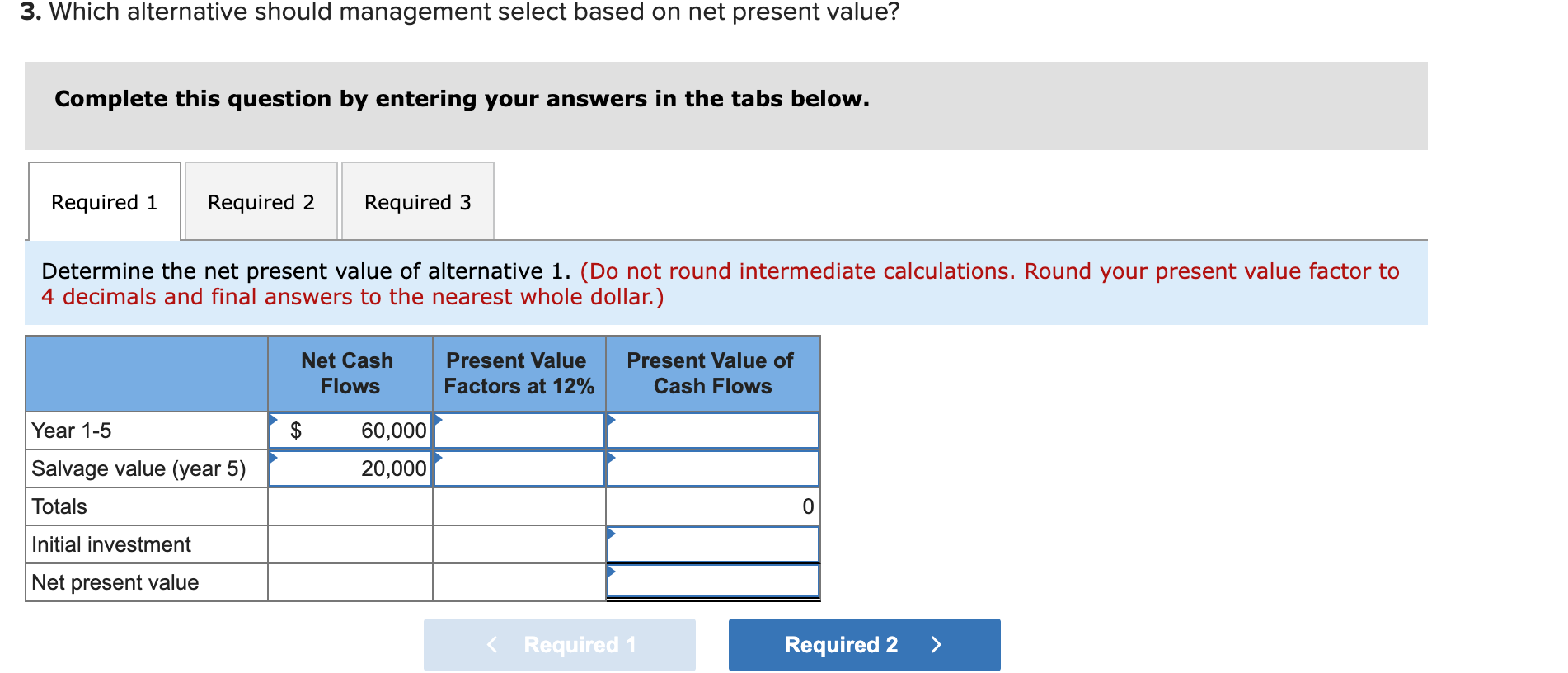Click the Net present value input cell
The width and height of the screenshot is (1568, 673).
coord(713,581)
